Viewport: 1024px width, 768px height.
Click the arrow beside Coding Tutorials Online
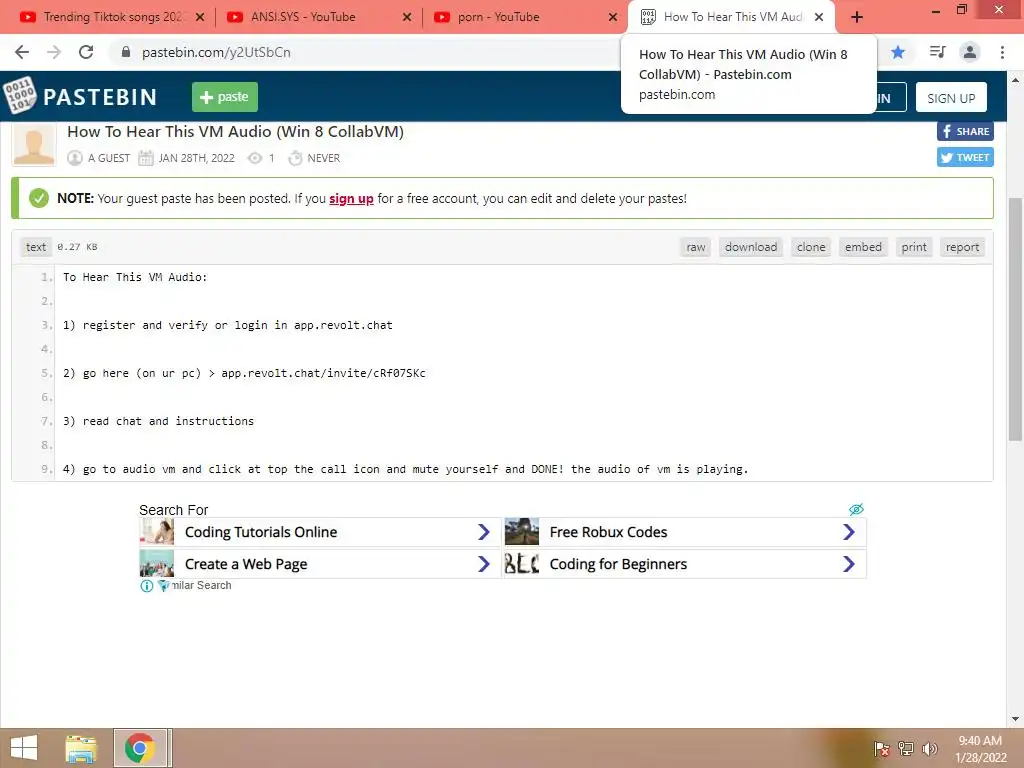pyautogui.click(x=484, y=532)
